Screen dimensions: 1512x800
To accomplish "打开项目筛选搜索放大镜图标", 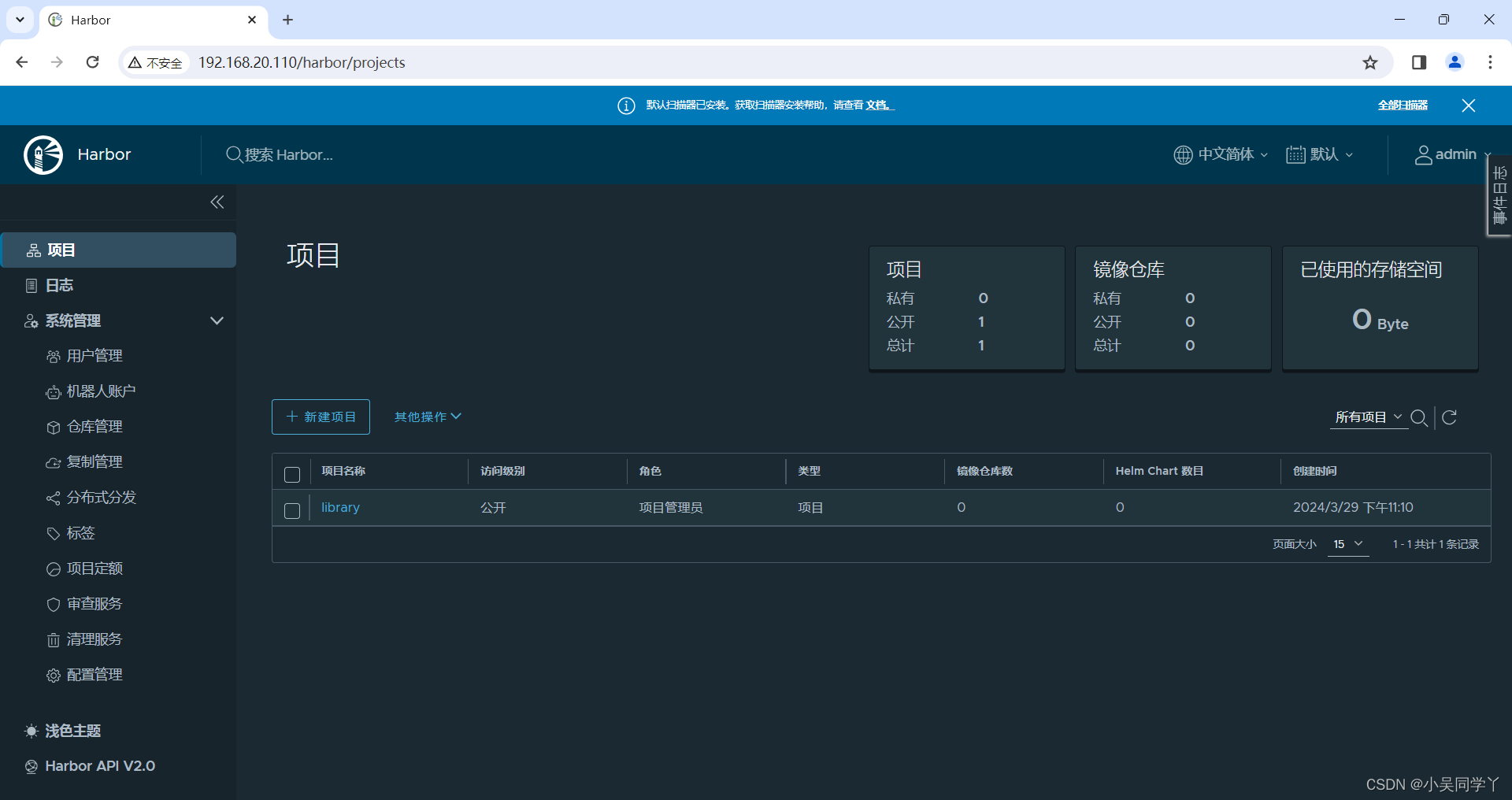I will click(x=1420, y=418).
